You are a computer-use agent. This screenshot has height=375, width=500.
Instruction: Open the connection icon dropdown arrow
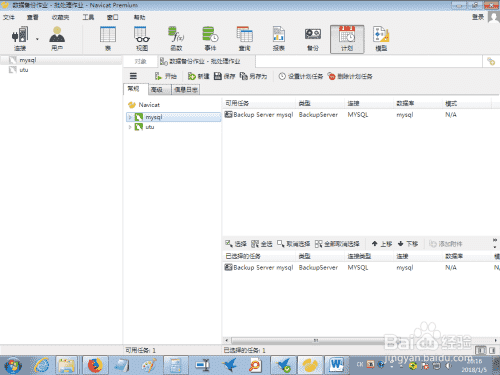tap(37, 39)
